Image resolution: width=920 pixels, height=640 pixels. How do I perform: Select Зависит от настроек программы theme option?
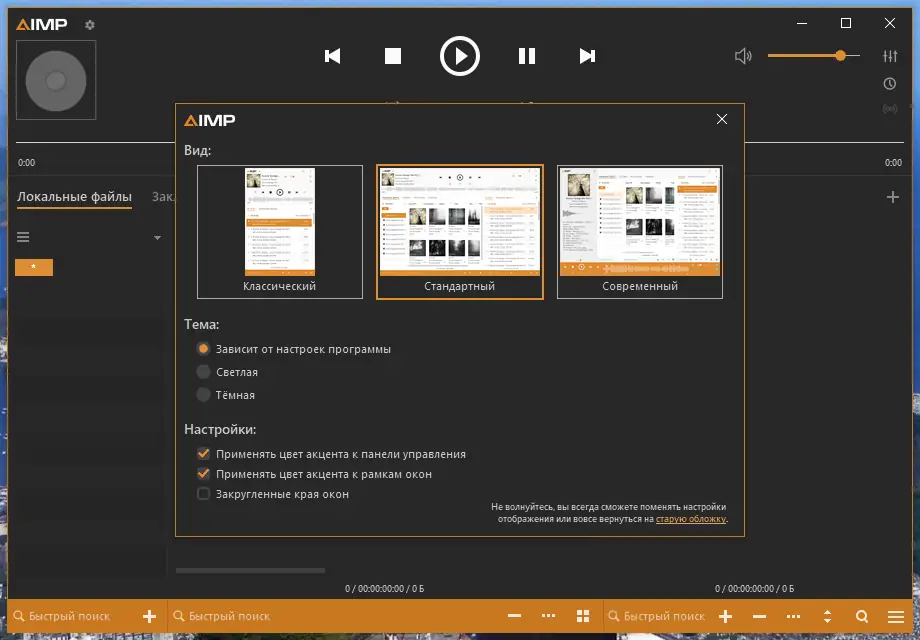coord(294,349)
